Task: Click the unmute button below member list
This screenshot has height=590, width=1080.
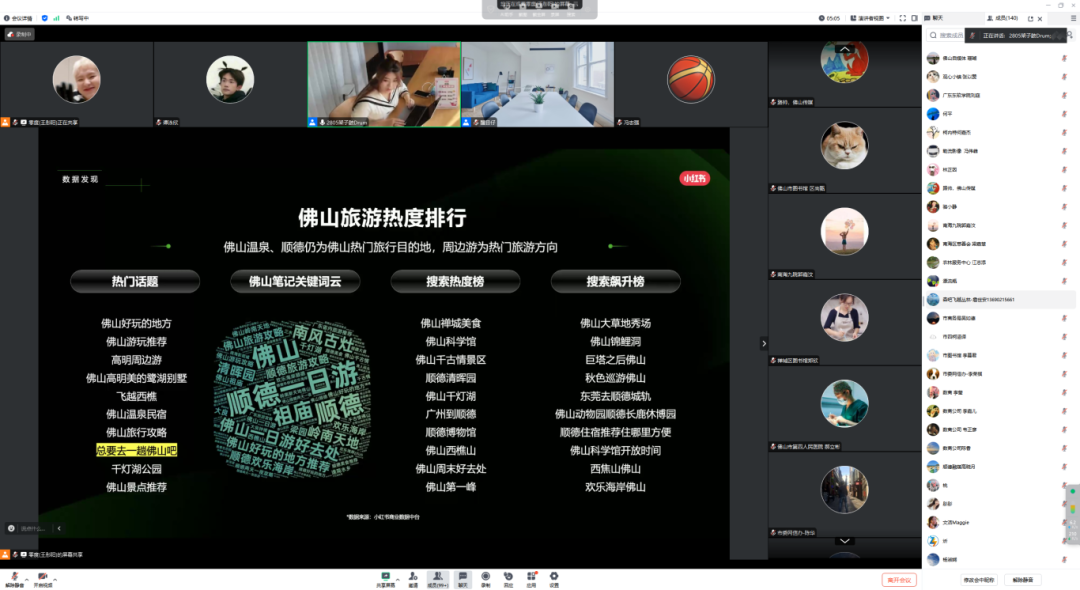Action: (1023, 580)
